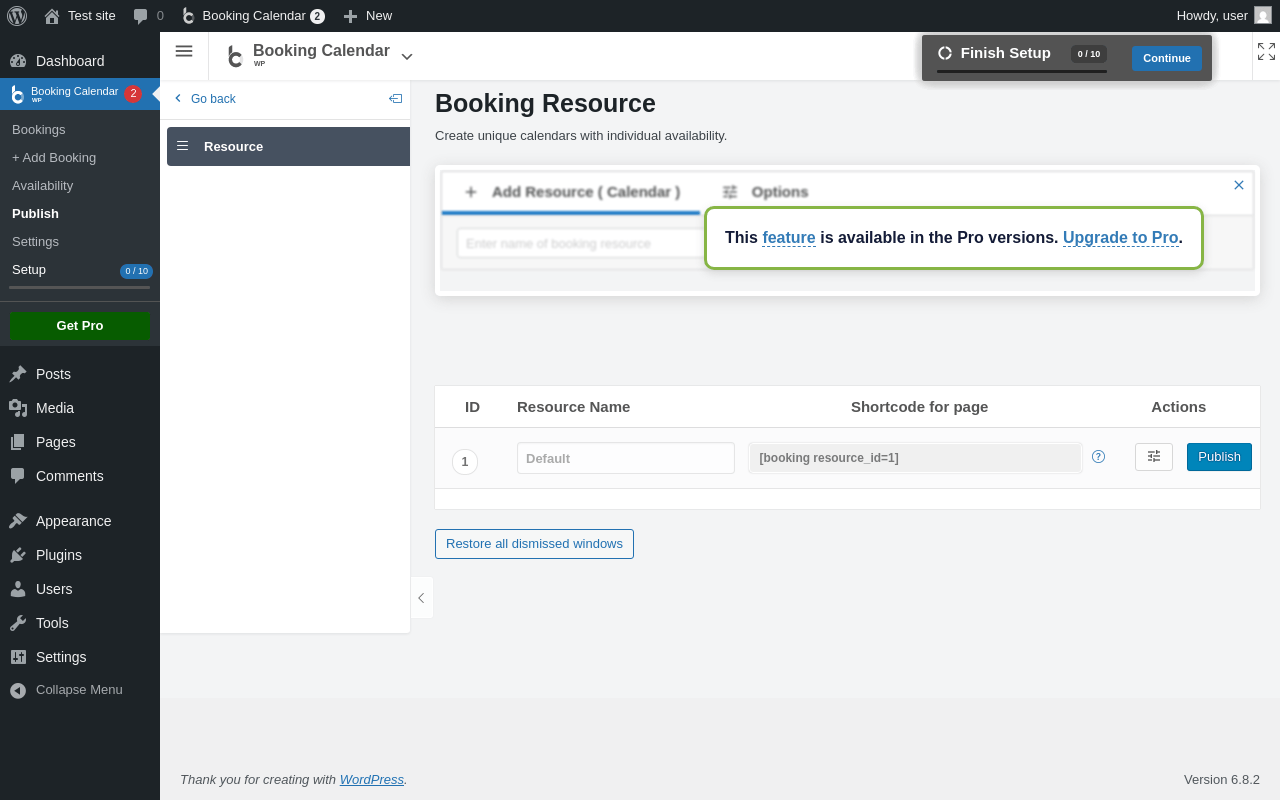1280x800 pixels.
Task: Click the Finish Setup 0 / 10 counter
Action: click(x=1089, y=54)
